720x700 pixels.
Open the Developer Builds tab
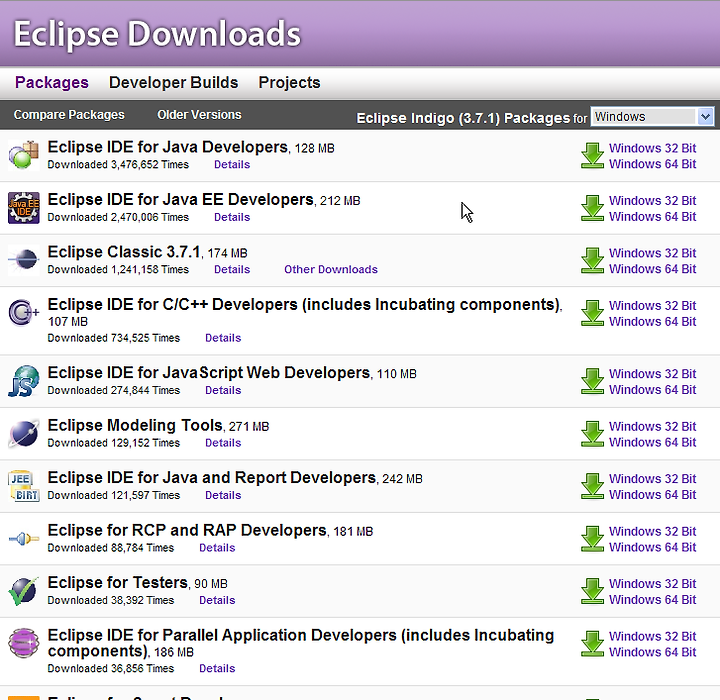click(174, 83)
